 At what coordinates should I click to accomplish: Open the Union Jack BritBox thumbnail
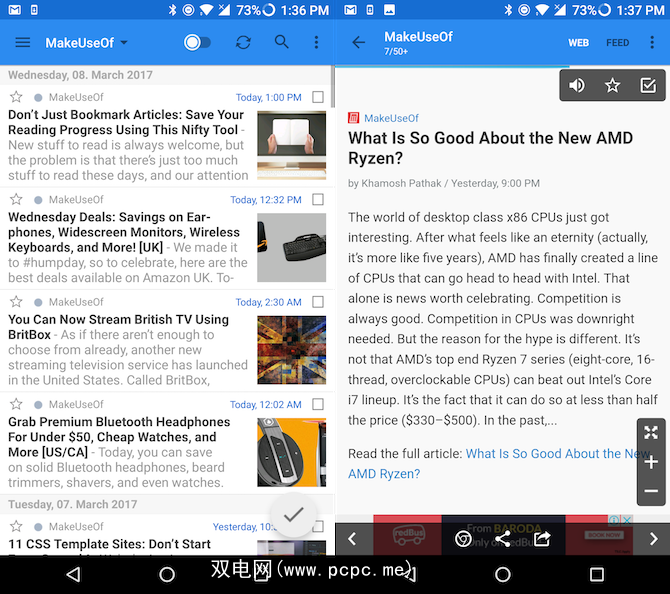pyautogui.click(x=291, y=350)
